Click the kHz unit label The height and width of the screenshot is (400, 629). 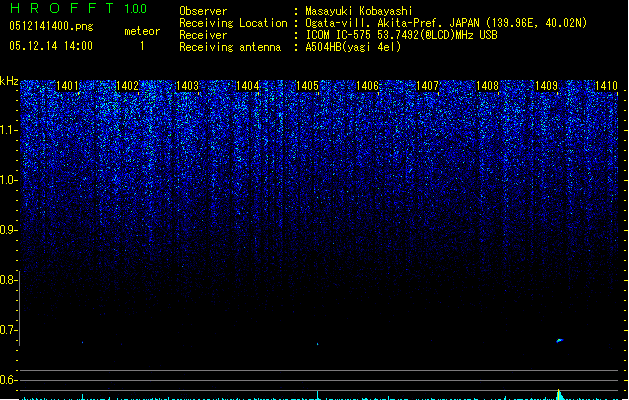9,81
